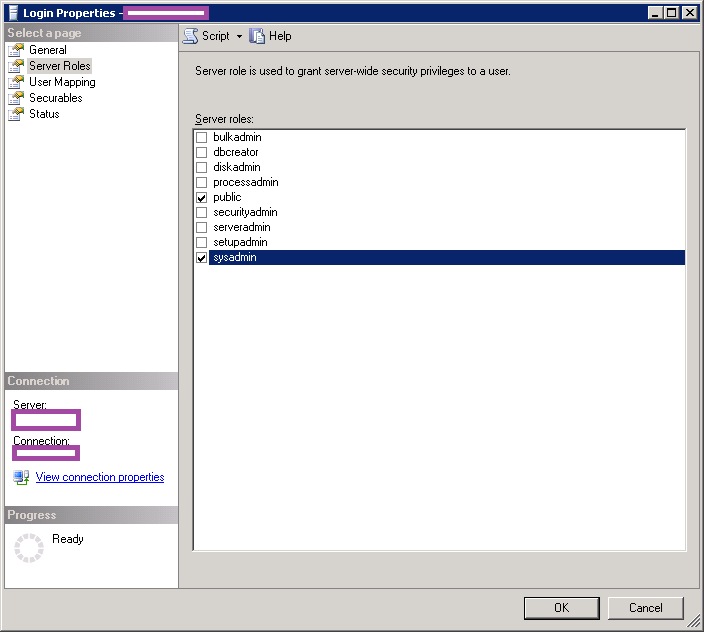This screenshot has height=632, width=704.
Task: Uncheck the sysadmin role
Action: click(202, 258)
